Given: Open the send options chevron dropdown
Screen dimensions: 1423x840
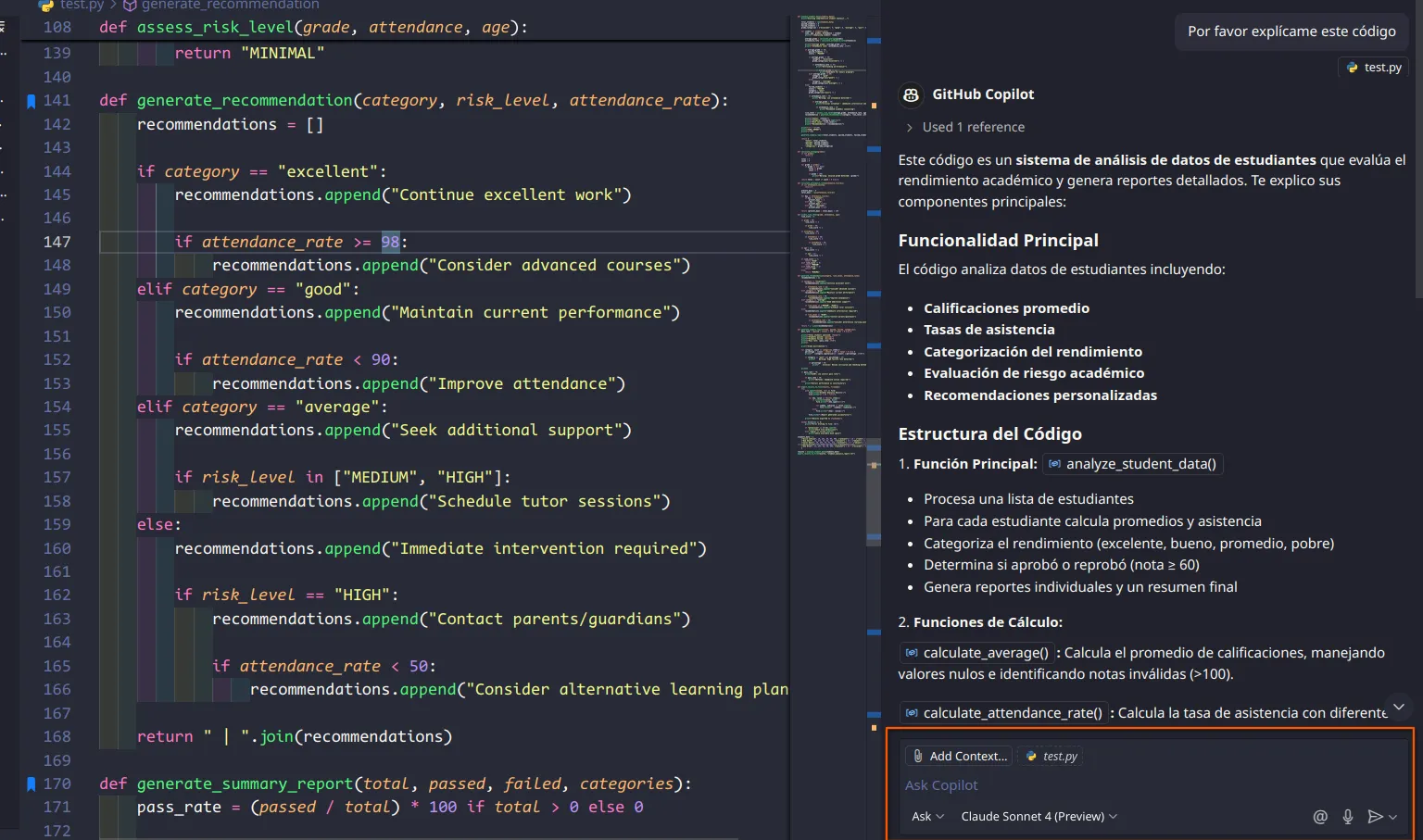Looking at the screenshot, I should [1392, 817].
